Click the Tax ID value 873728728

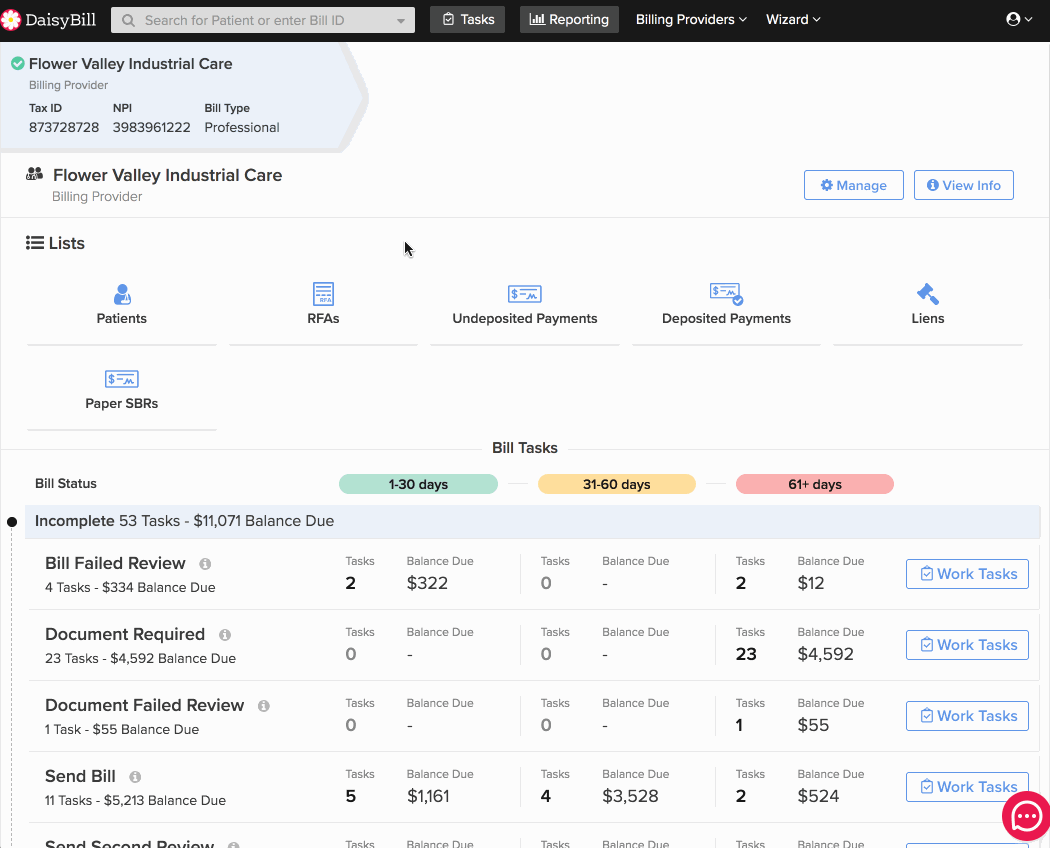click(x=64, y=127)
